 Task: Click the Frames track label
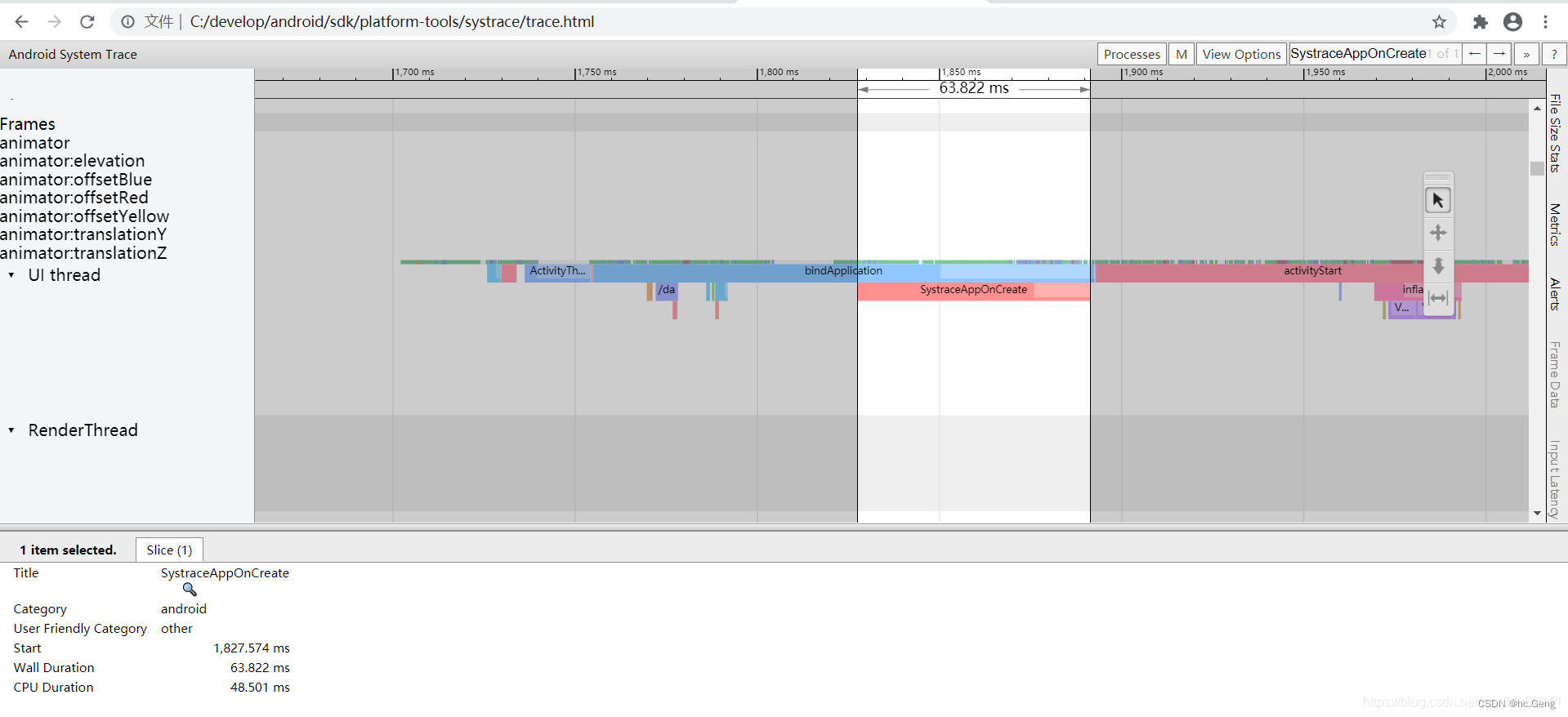[28, 124]
